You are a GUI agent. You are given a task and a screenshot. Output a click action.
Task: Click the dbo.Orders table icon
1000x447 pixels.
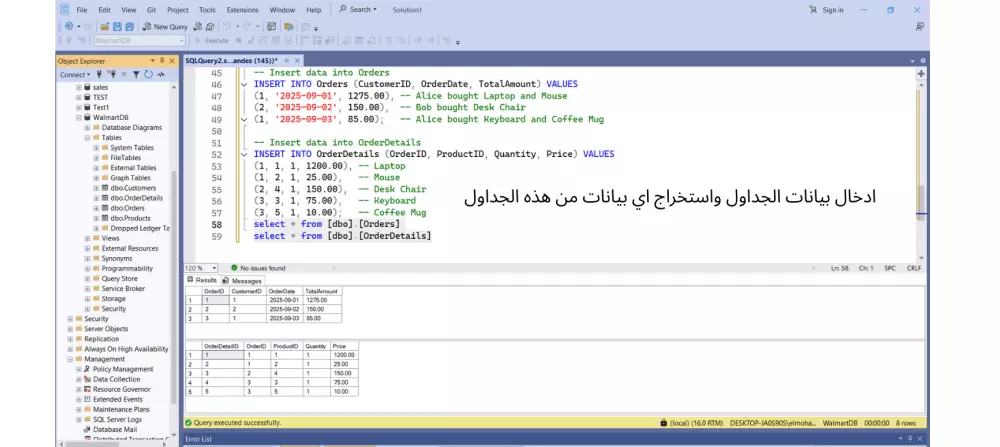point(105,208)
